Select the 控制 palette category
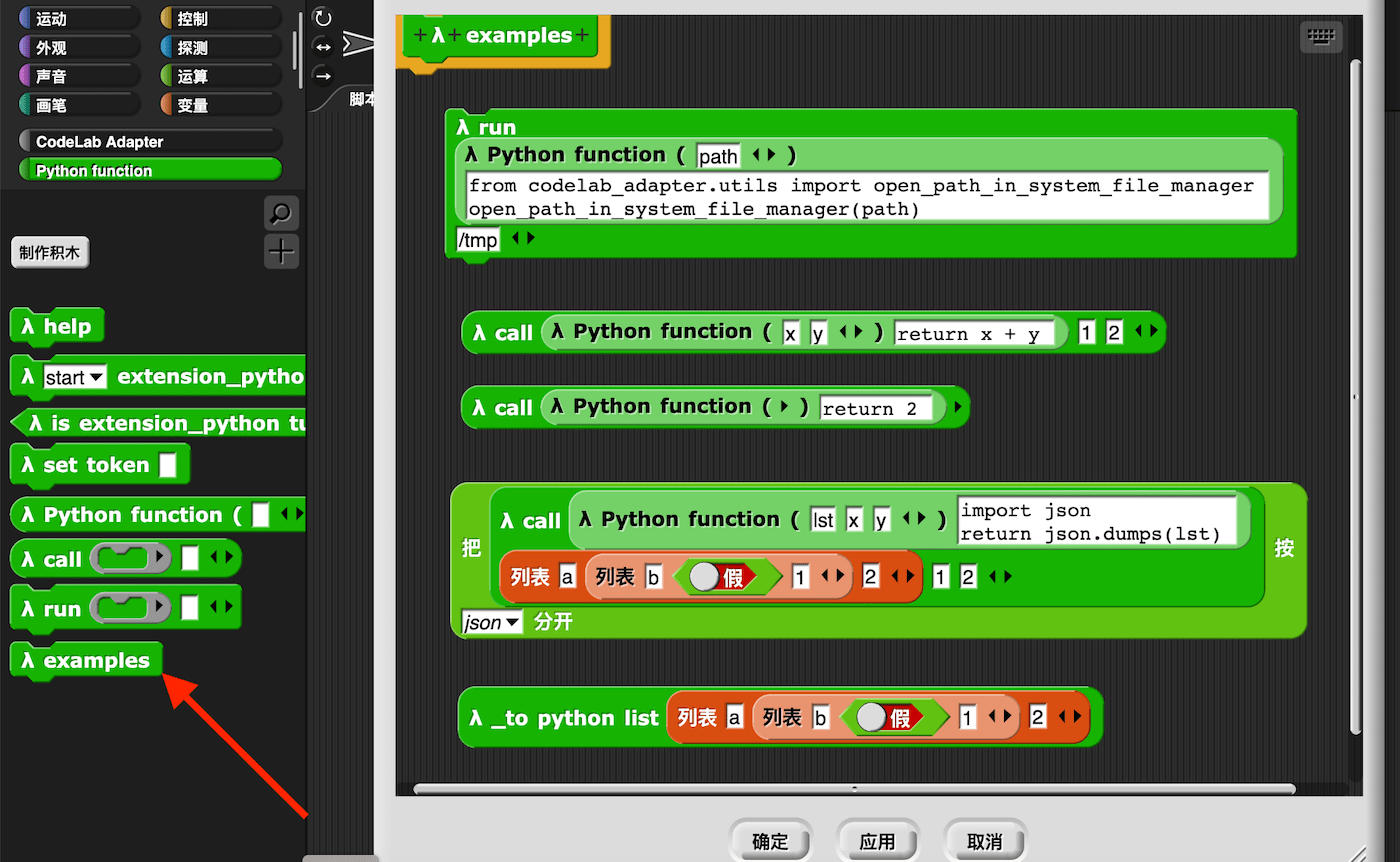 [218, 17]
